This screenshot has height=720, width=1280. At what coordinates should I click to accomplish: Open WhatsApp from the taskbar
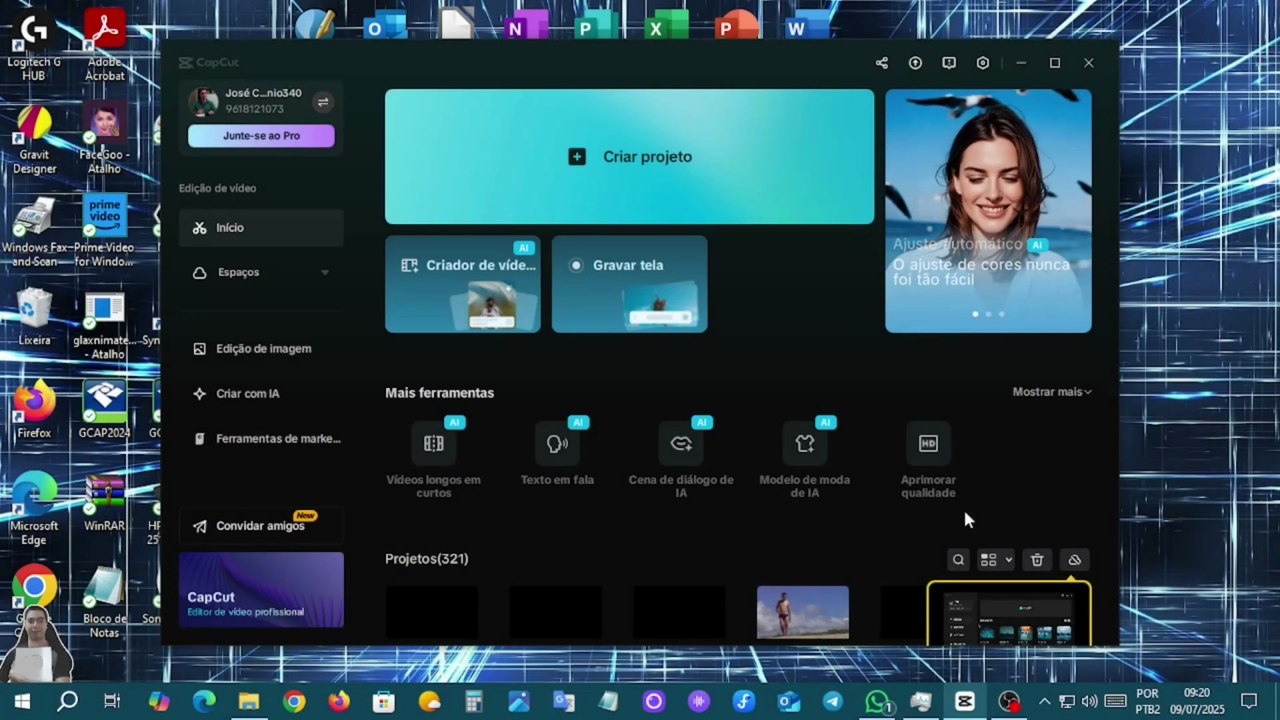877,701
